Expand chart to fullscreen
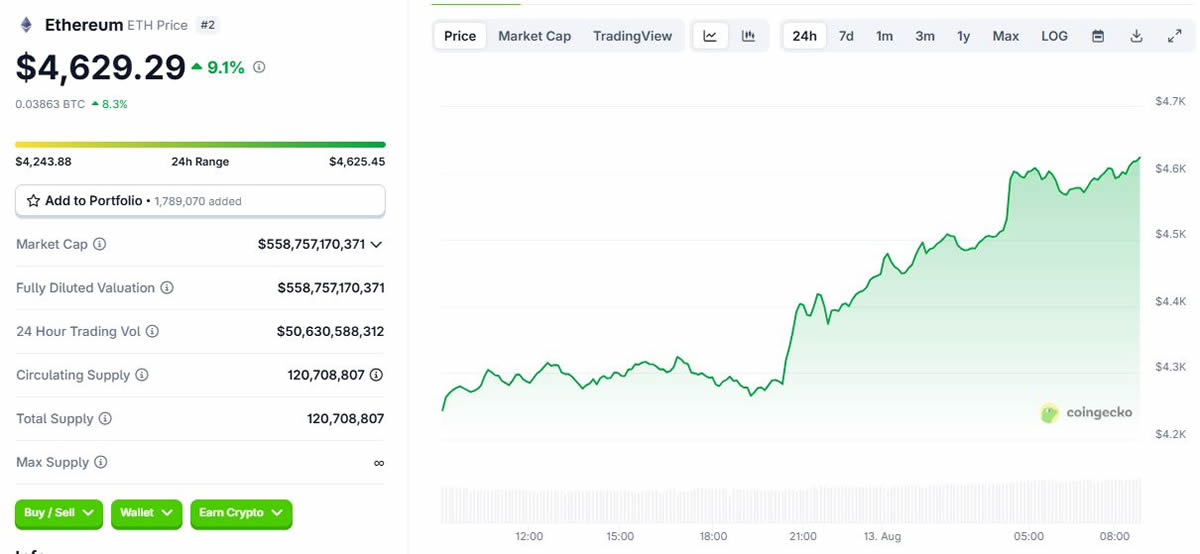 1174,36
